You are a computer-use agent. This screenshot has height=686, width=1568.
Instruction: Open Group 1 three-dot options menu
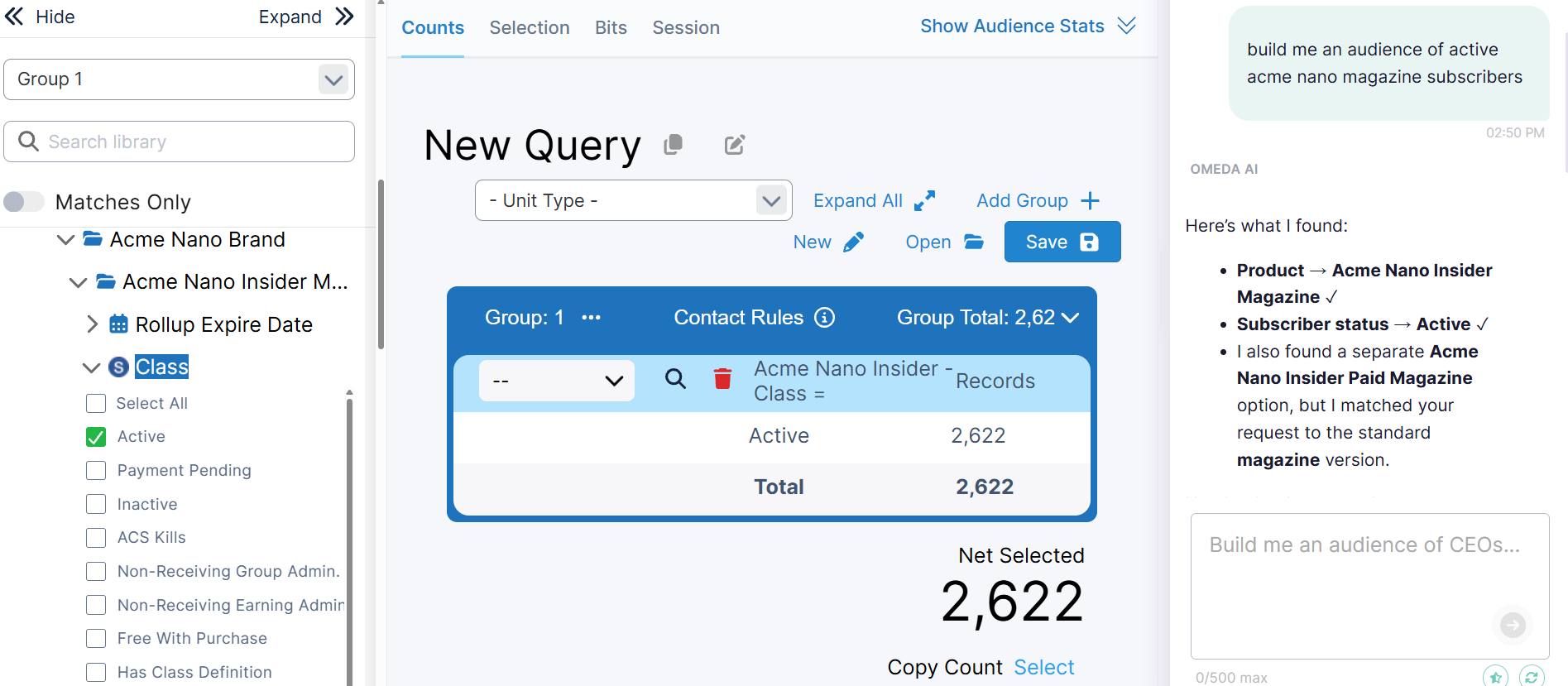coord(591,317)
